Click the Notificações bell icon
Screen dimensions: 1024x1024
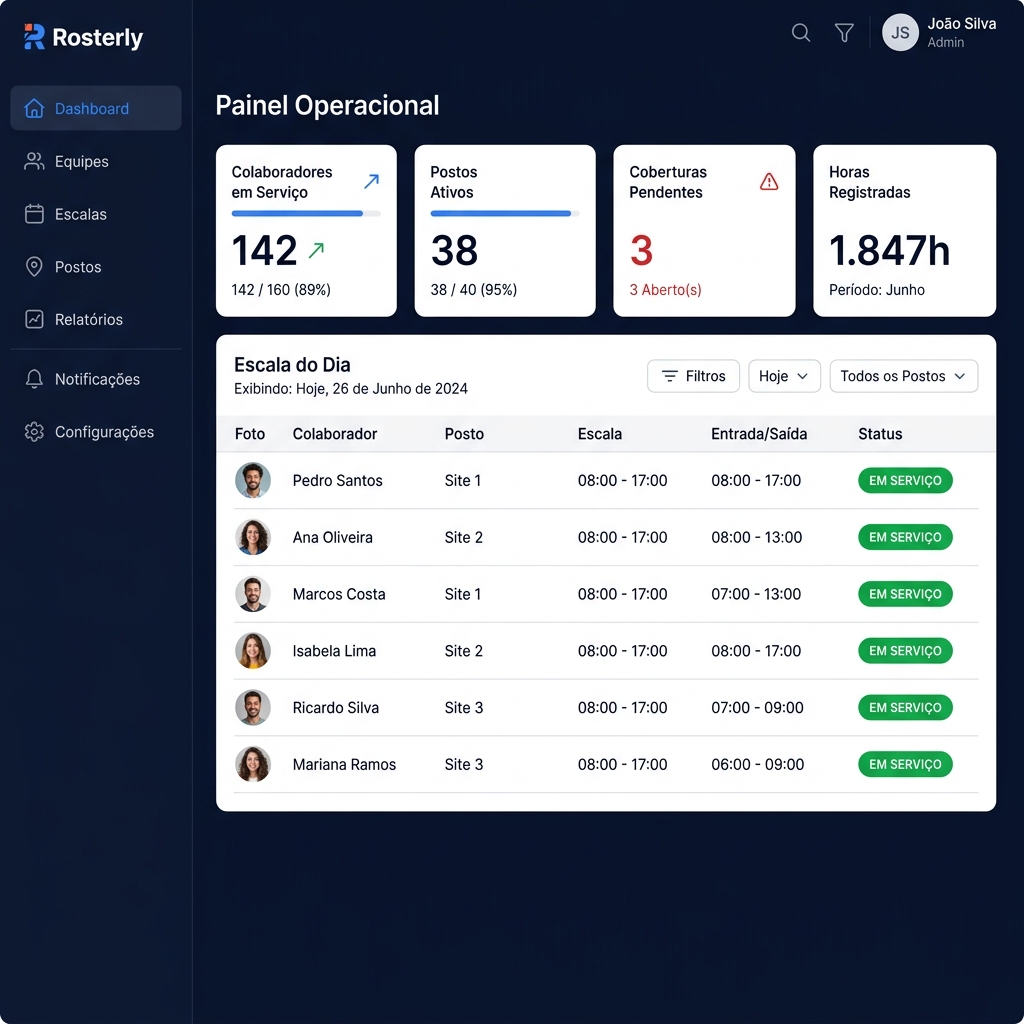34,379
